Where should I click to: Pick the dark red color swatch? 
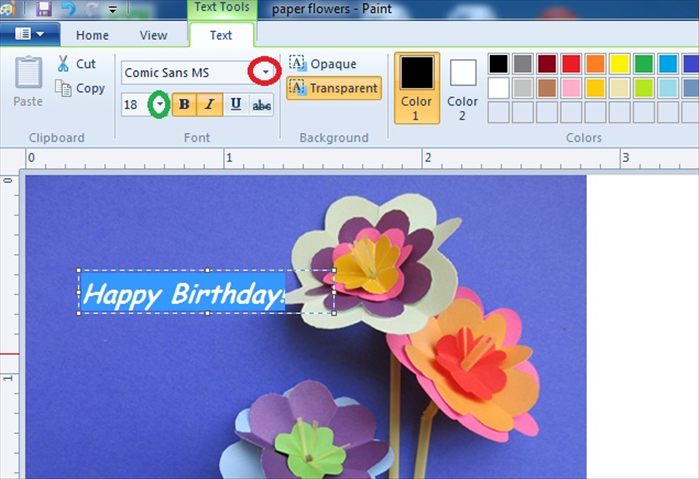[x=547, y=64]
